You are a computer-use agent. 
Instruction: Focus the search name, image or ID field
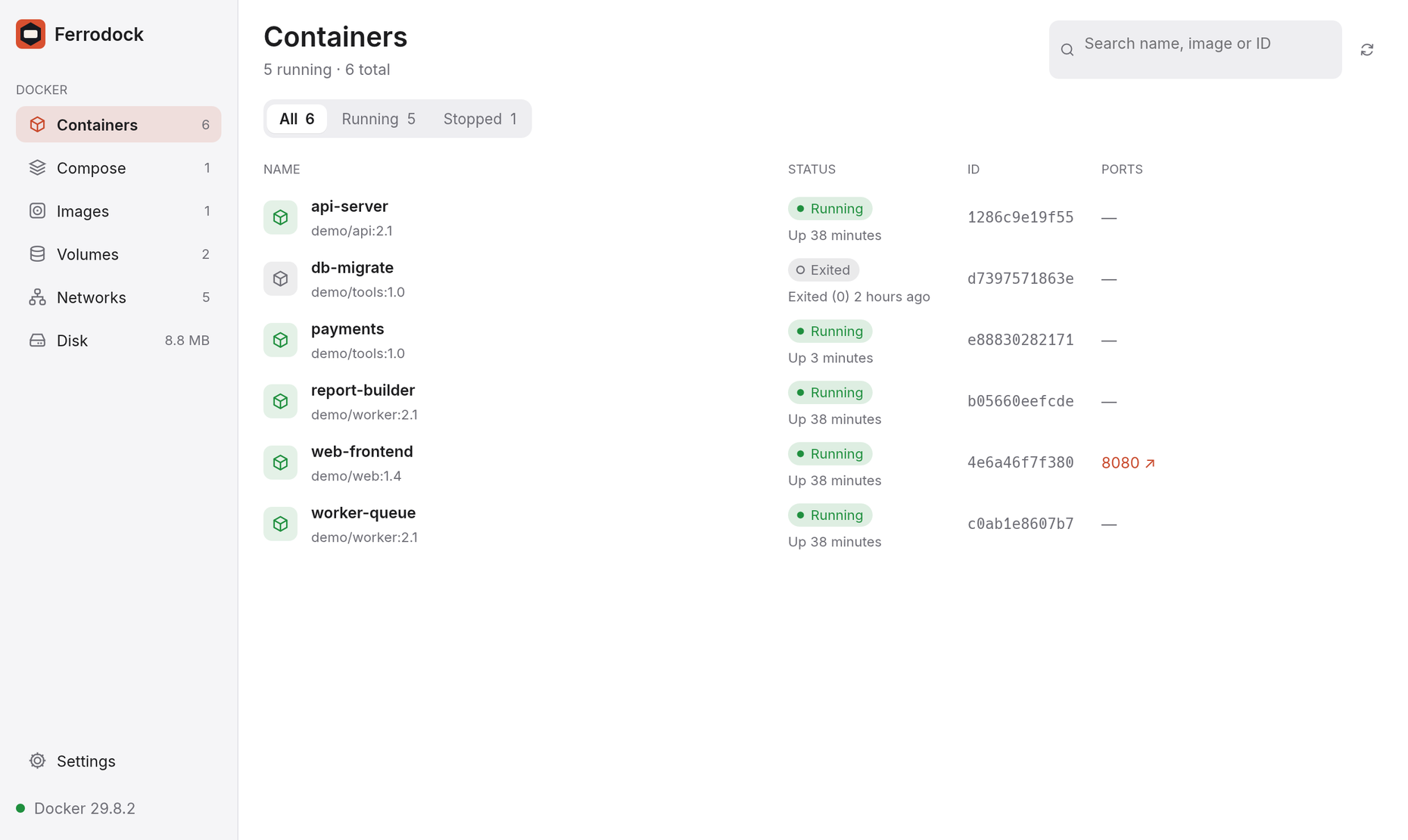[x=1195, y=49]
